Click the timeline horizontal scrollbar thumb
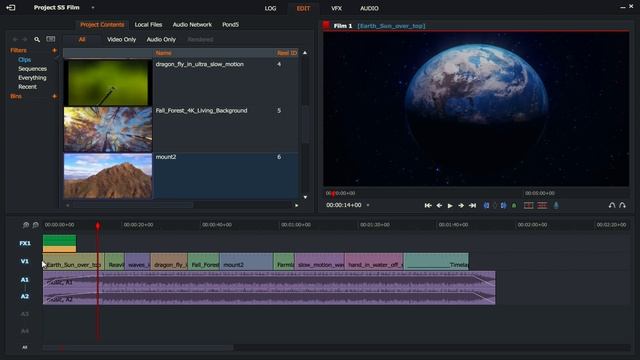The height and width of the screenshot is (360, 640). [x=138, y=348]
